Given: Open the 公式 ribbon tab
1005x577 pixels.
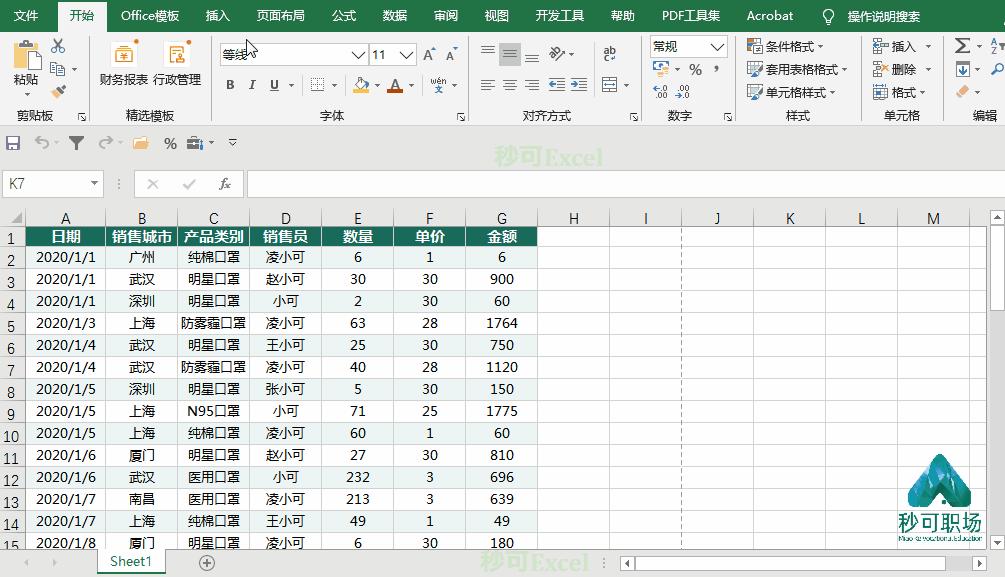Looking at the screenshot, I should point(343,16).
